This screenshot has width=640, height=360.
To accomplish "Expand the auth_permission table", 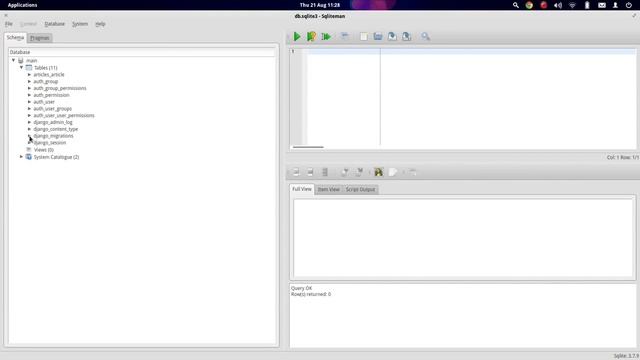I will (29, 95).
